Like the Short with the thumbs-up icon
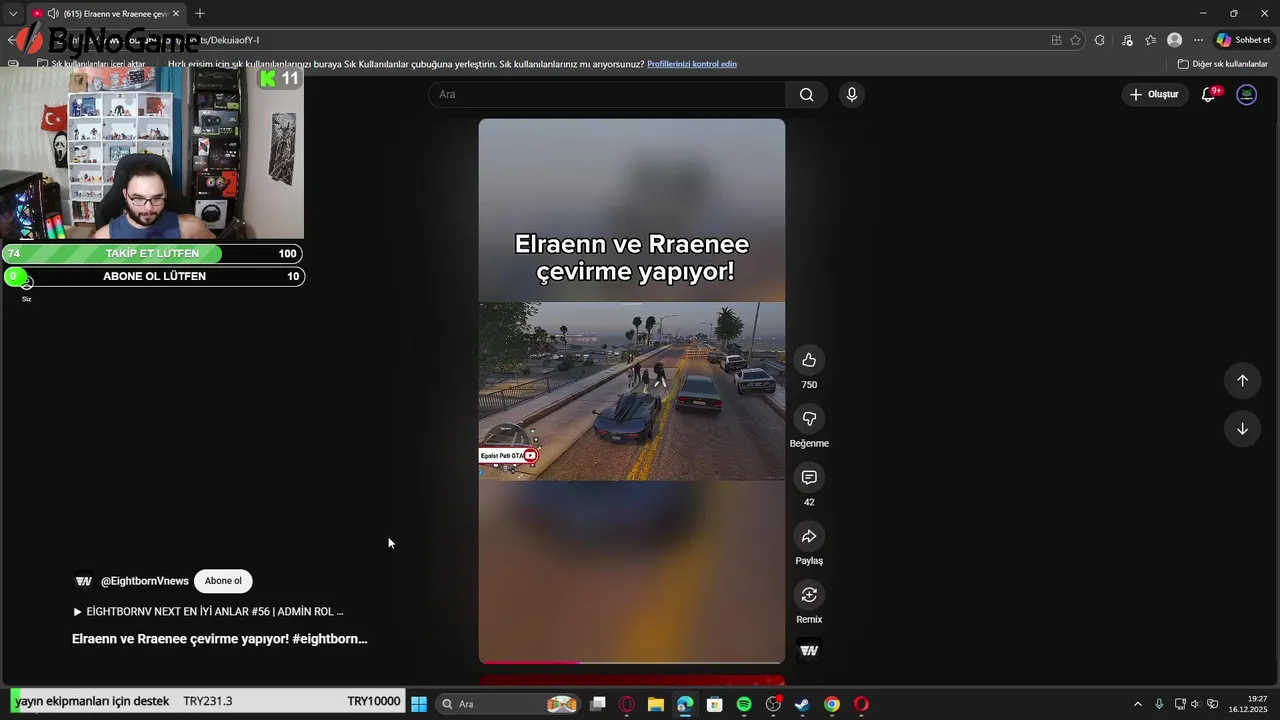This screenshot has height=720, width=1280. tap(809, 360)
